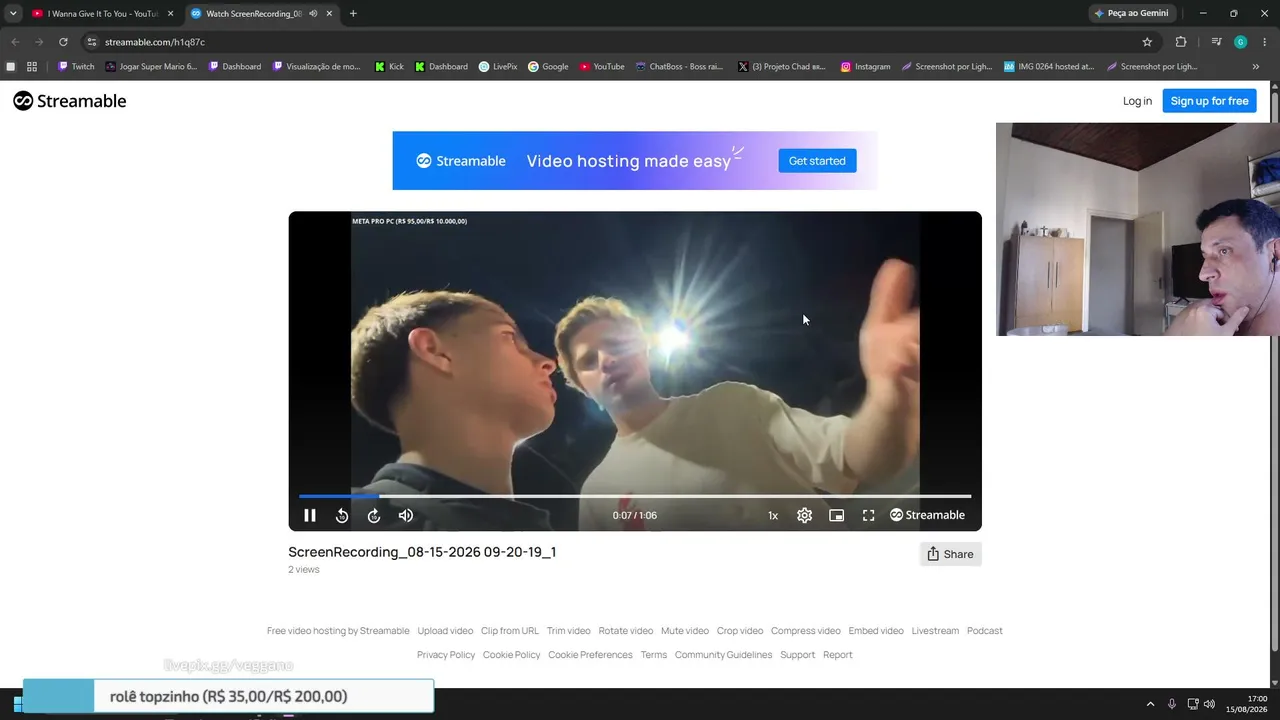
Task: Open the Chrome profile avatar
Action: pyautogui.click(x=1240, y=42)
